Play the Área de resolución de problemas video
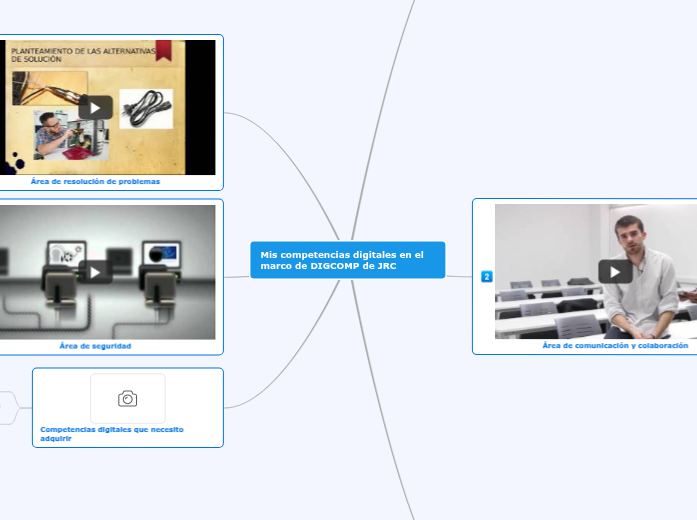This screenshot has width=697, height=520. point(95,107)
